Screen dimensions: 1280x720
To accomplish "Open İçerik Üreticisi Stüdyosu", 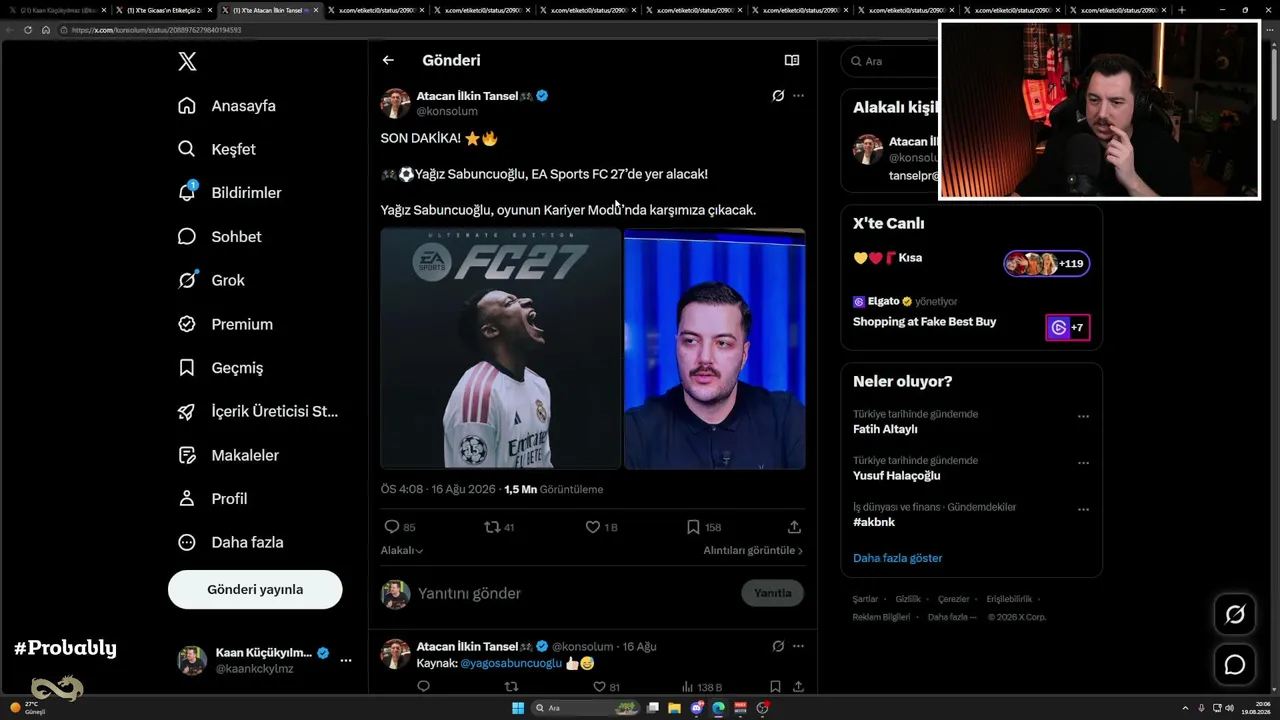I will pyautogui.click(x=258, y=411).
